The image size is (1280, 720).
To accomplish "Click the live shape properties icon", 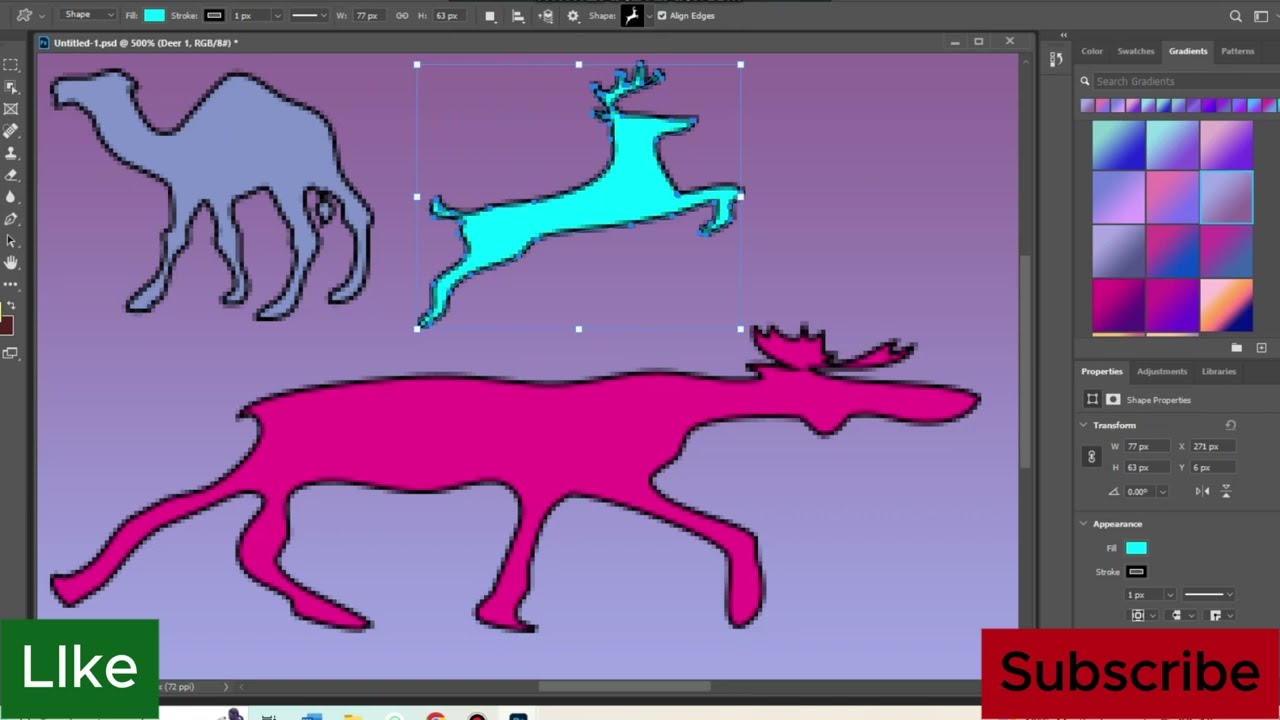I will coord(1093,399).
